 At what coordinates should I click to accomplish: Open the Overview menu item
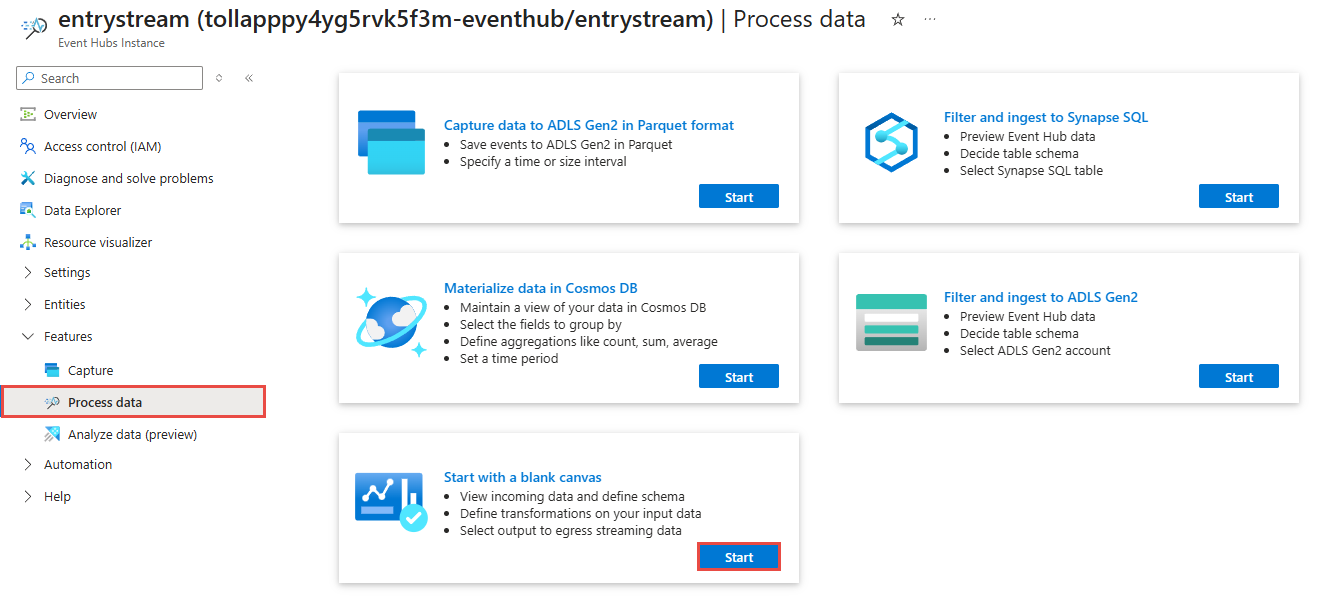tap(70, 115)
